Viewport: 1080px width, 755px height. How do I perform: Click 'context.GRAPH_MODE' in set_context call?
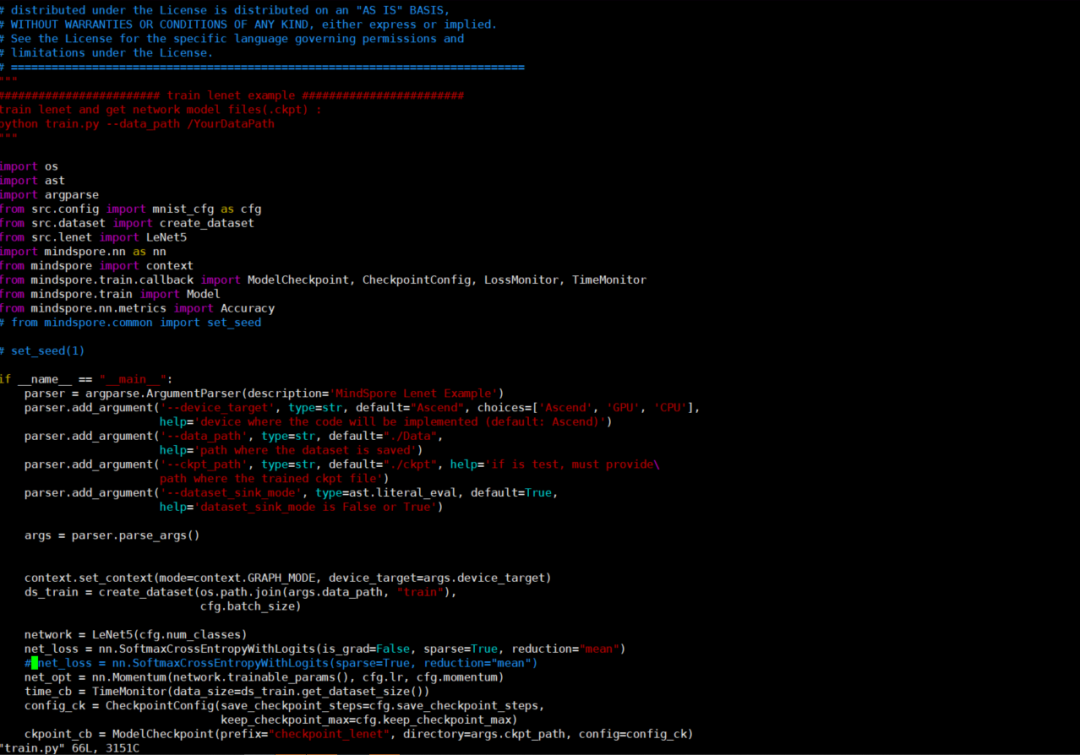[x=254, y=577]
